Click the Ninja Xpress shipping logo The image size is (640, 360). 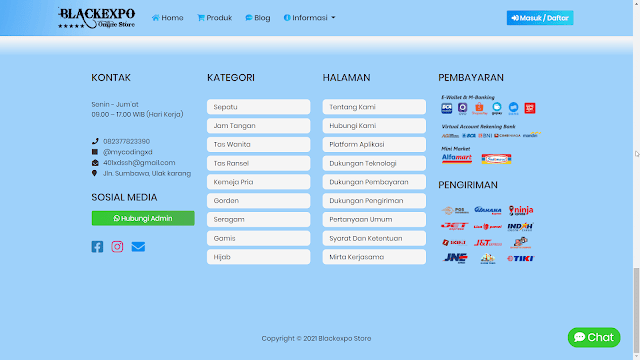click(521, 210)
